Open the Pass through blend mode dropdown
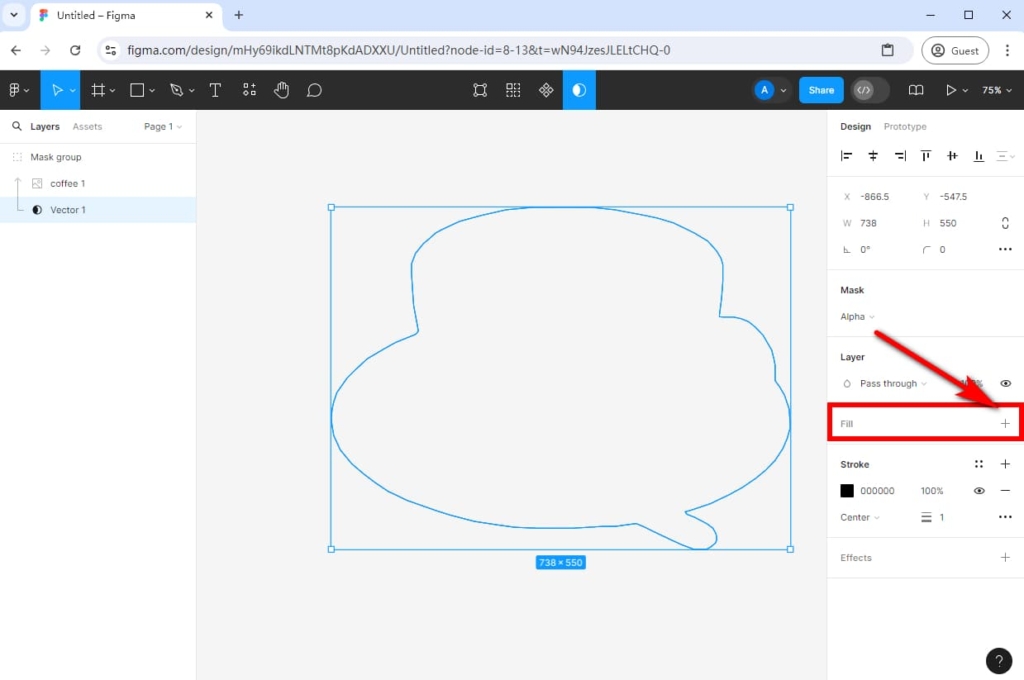Image resolution: width=1024 pixels, height=680 pixels. coord(888,383)
